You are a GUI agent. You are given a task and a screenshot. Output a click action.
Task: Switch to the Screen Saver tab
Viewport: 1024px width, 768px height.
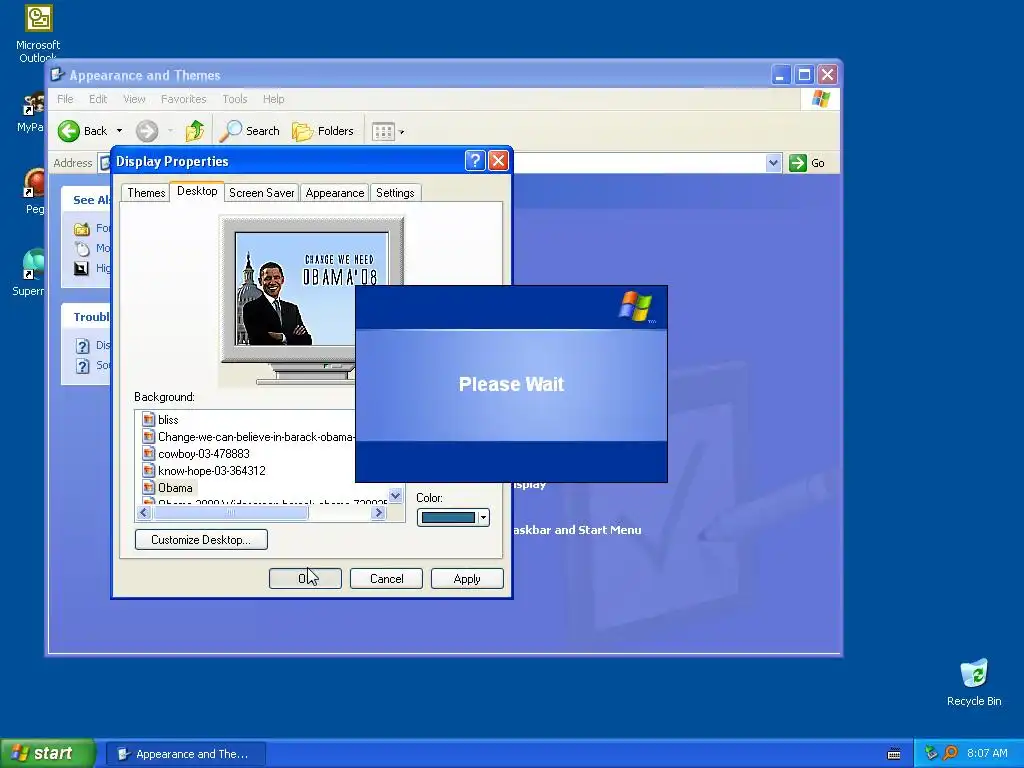261,193
